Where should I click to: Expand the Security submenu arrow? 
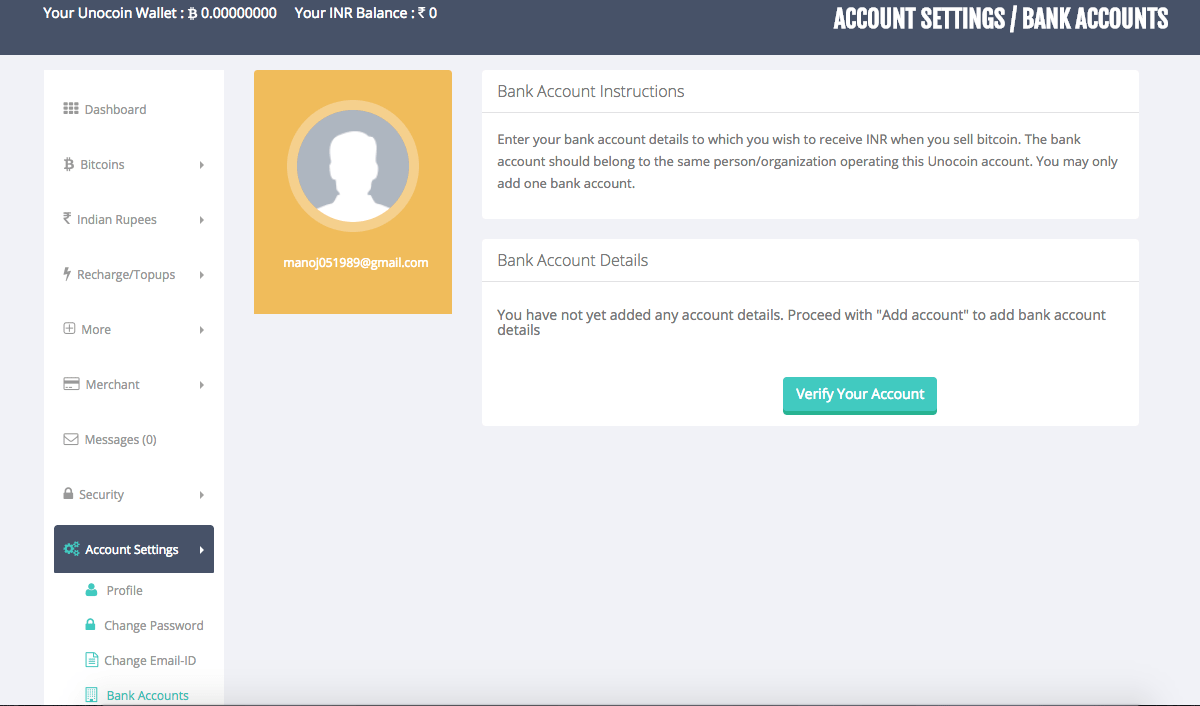201,495
